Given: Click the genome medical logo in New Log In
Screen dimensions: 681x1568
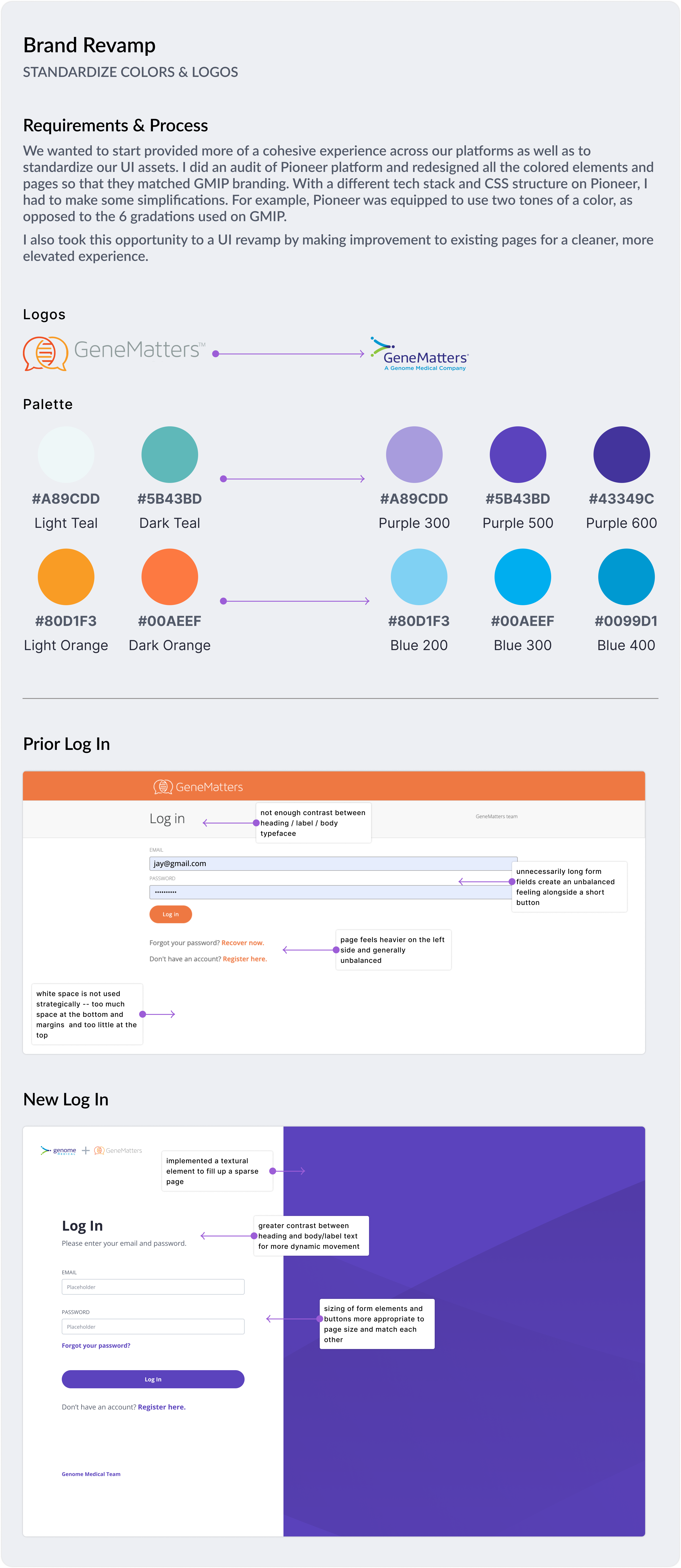Looking at the screenshot, I should point(59,1151).
